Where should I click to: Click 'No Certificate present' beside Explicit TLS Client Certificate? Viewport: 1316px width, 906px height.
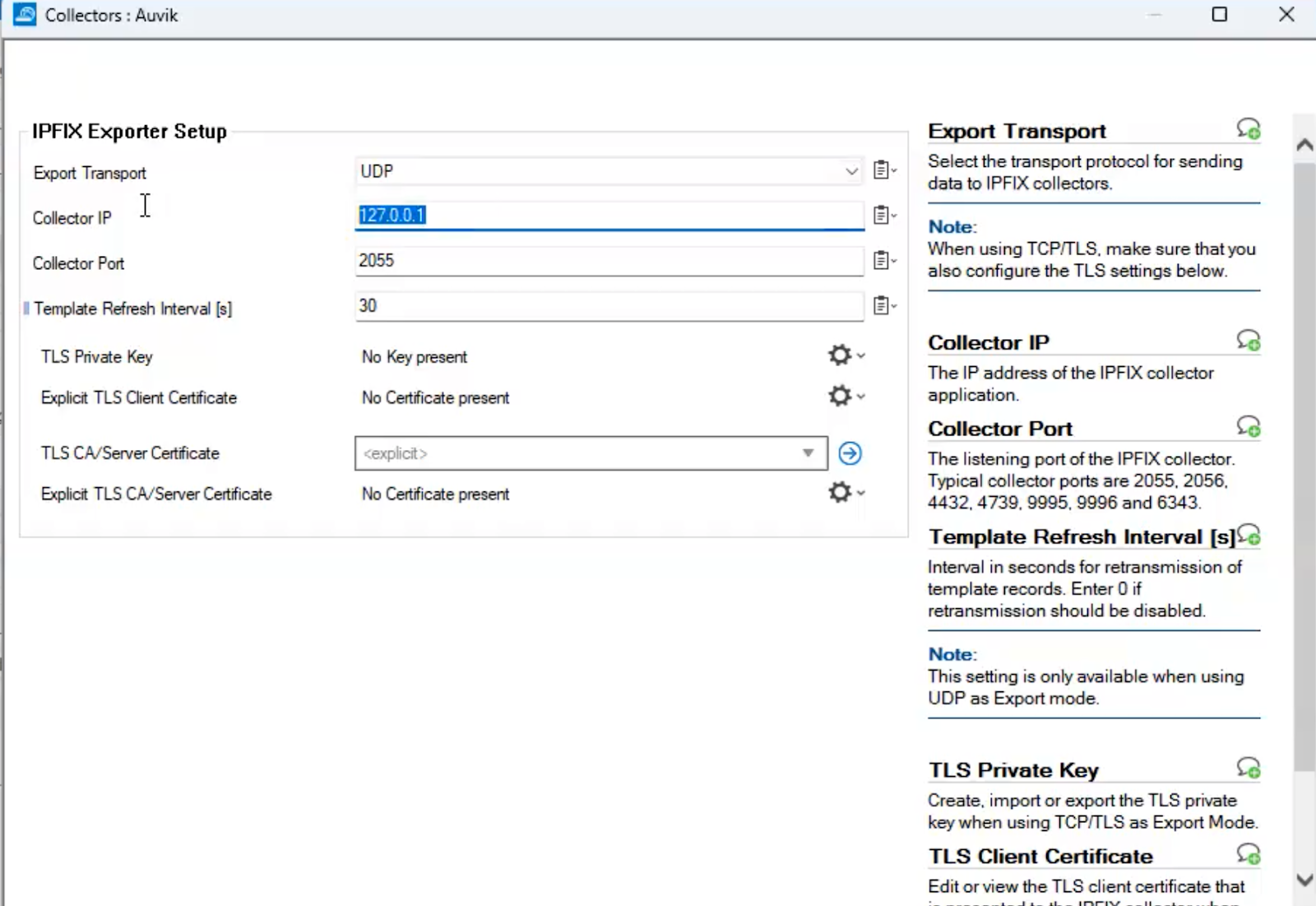tap(436, 397)
